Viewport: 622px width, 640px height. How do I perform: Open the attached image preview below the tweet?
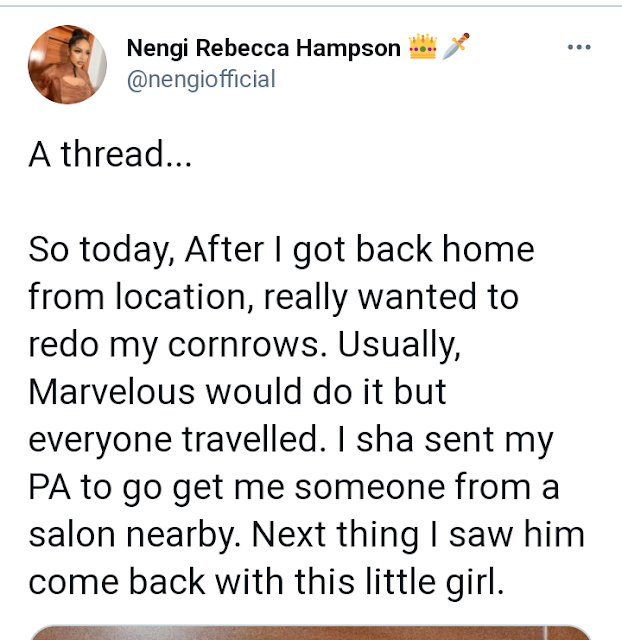(311, 632)
